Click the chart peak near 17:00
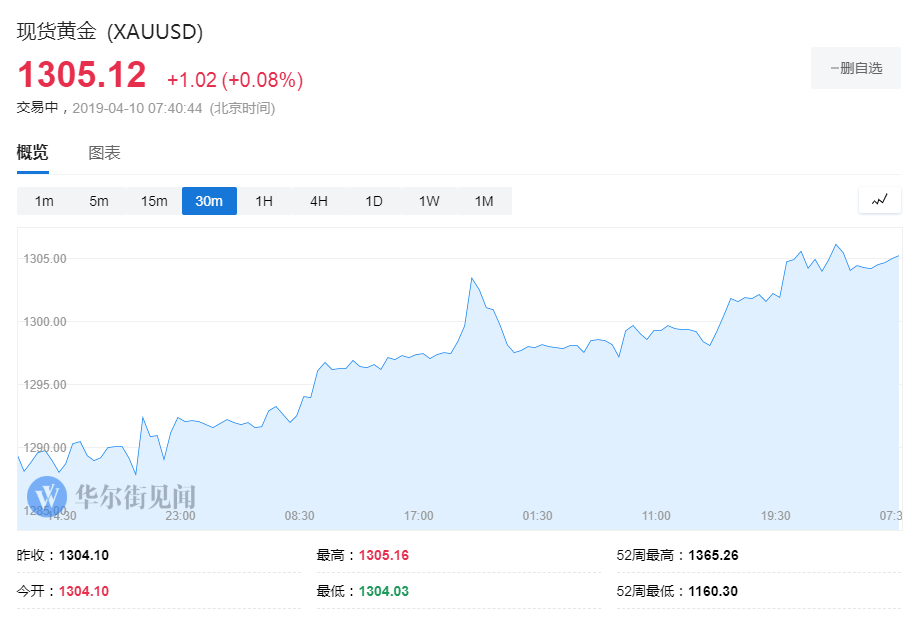 [471, 278]
